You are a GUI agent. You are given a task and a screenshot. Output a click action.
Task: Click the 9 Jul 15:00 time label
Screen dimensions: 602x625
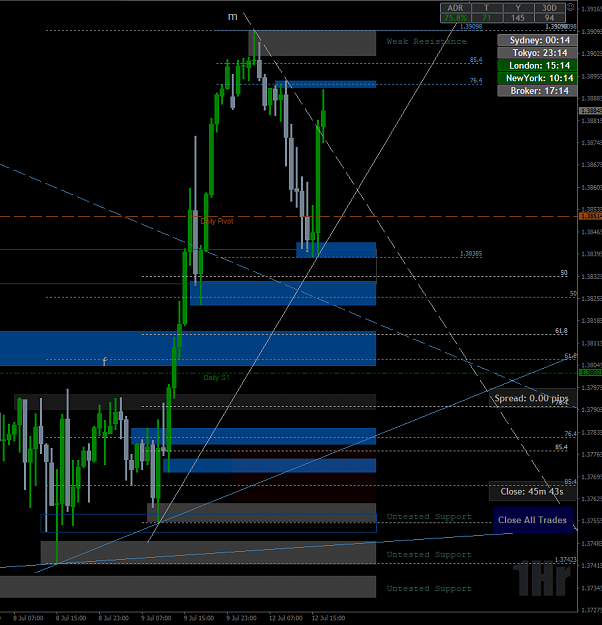coord(199,618)
